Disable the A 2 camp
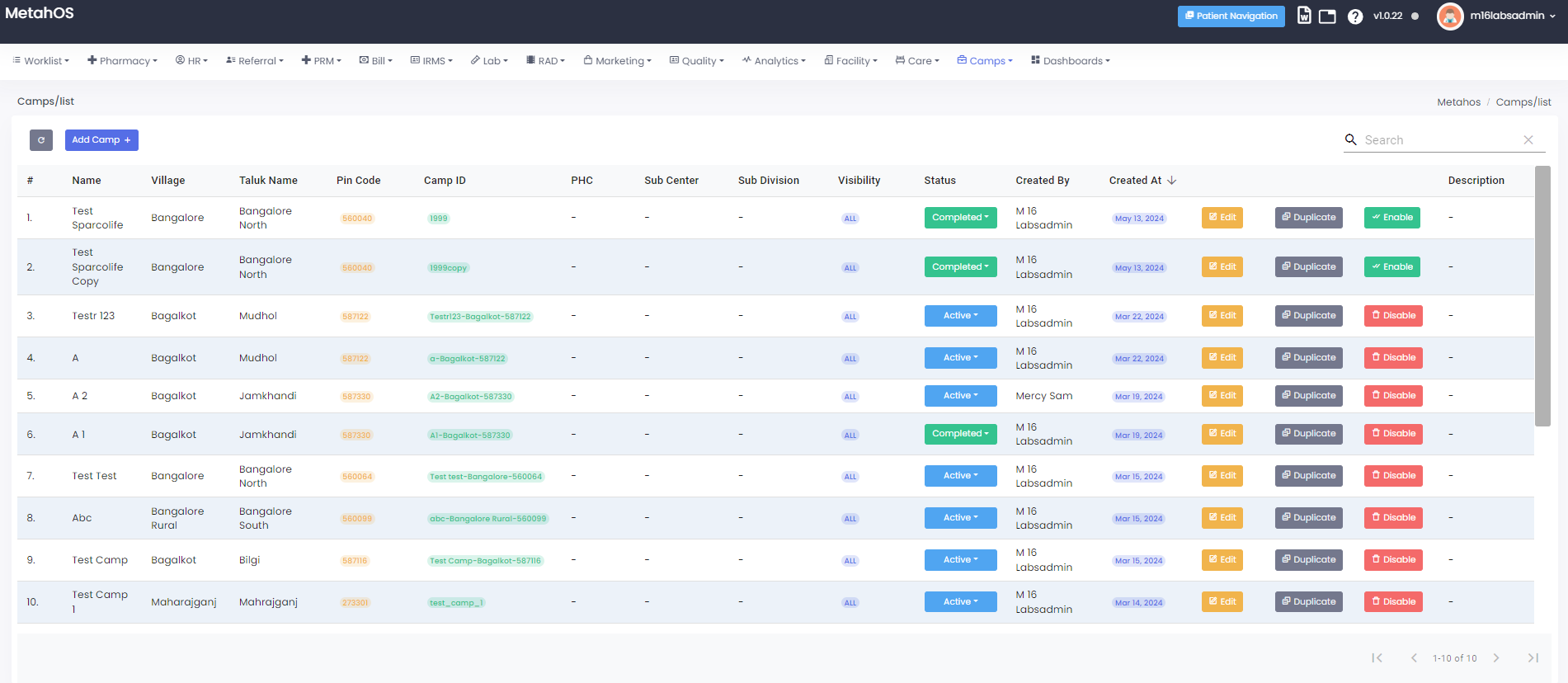This screenshot has width=1568, height=683. tap(1393, 396)
